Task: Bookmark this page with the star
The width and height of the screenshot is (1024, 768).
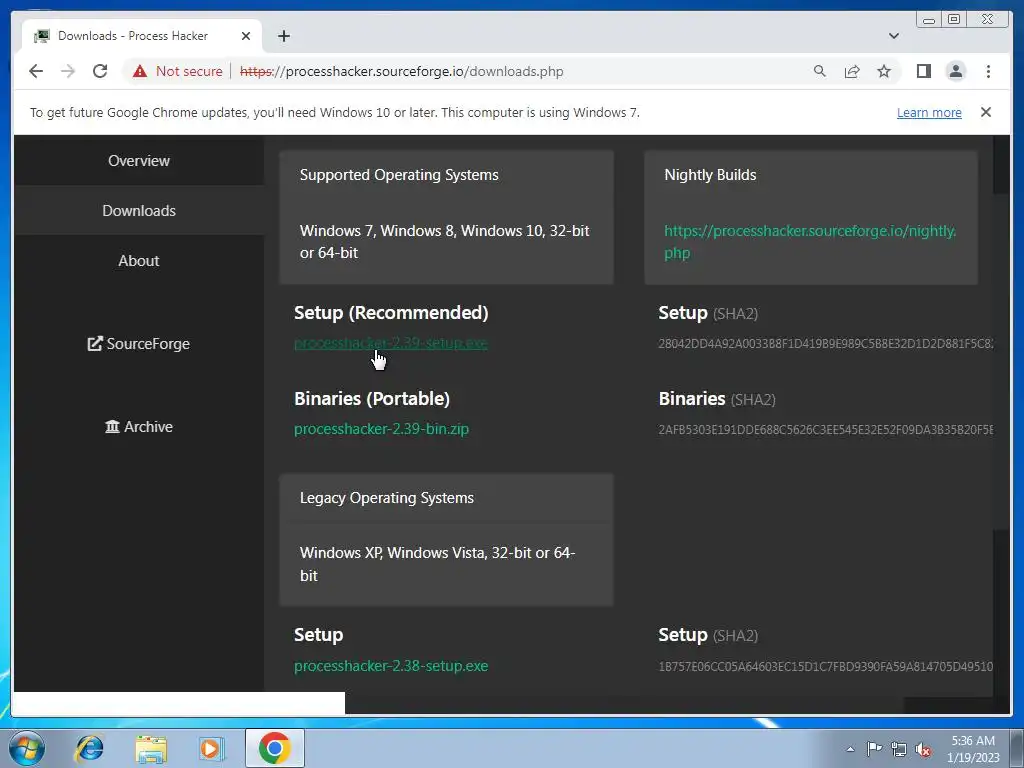Action: pyautogui.click(x=884, y=71)
